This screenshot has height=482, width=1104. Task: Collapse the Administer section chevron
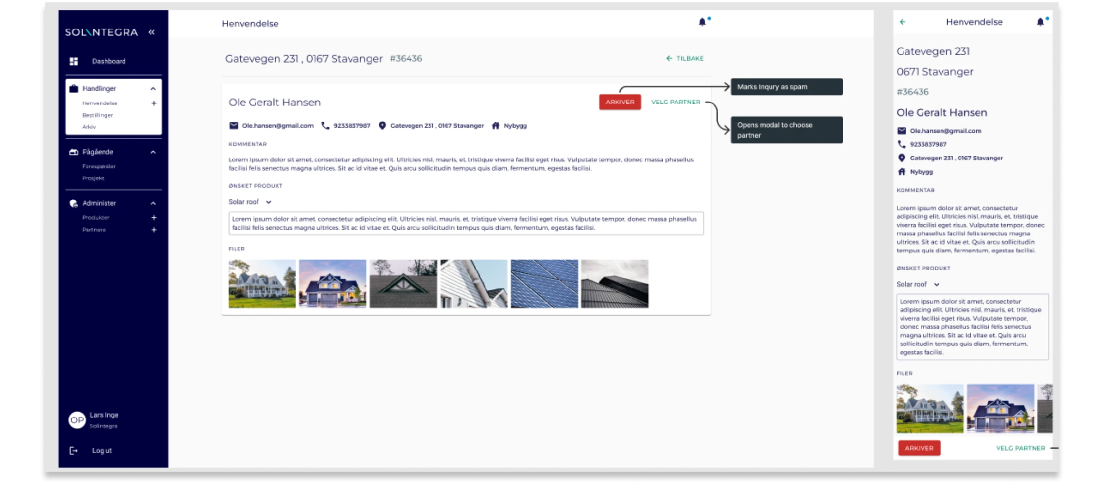click(153, 203)
